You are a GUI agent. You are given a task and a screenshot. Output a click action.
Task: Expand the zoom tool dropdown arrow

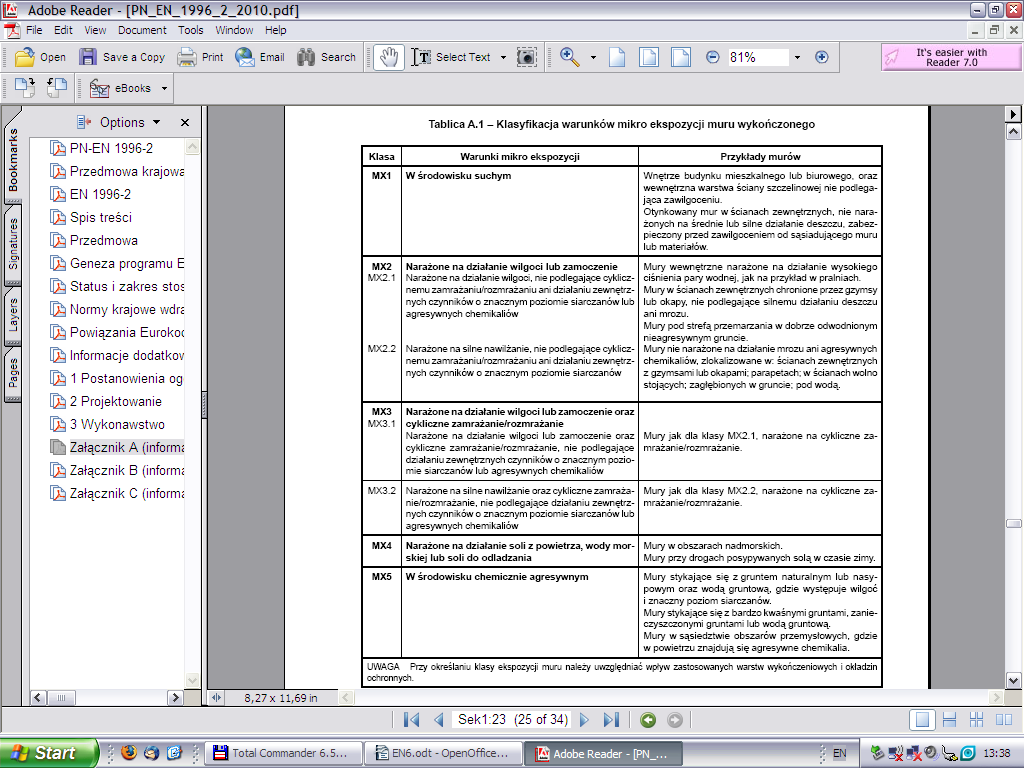(593, 57)
